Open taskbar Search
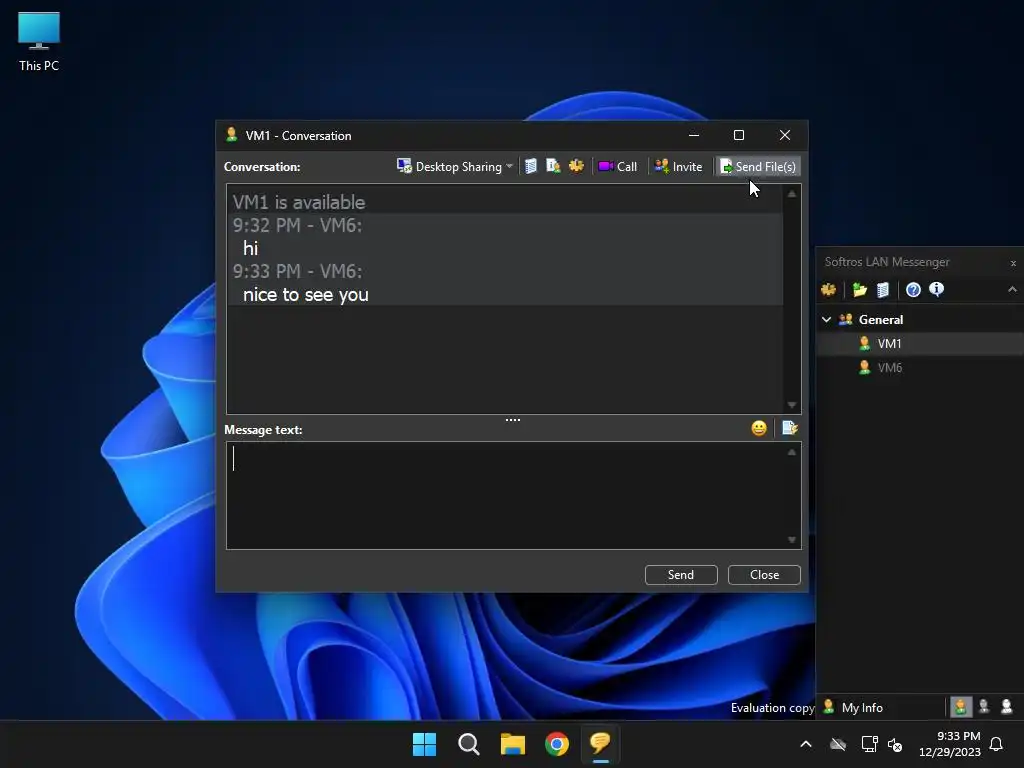 (468, 744)
